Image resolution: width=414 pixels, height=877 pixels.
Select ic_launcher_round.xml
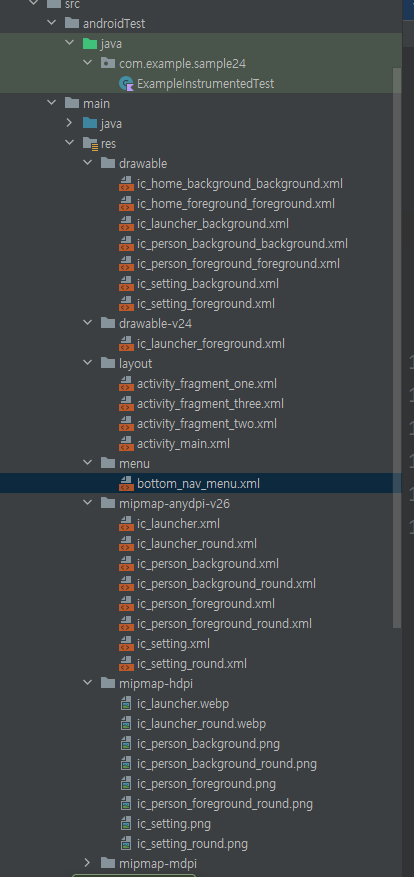197,544
